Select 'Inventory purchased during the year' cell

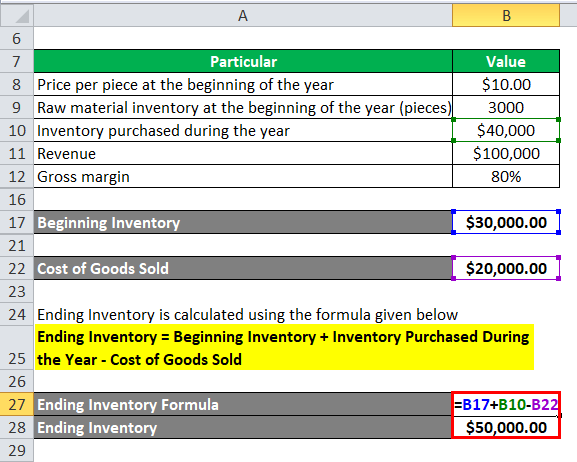243,130
